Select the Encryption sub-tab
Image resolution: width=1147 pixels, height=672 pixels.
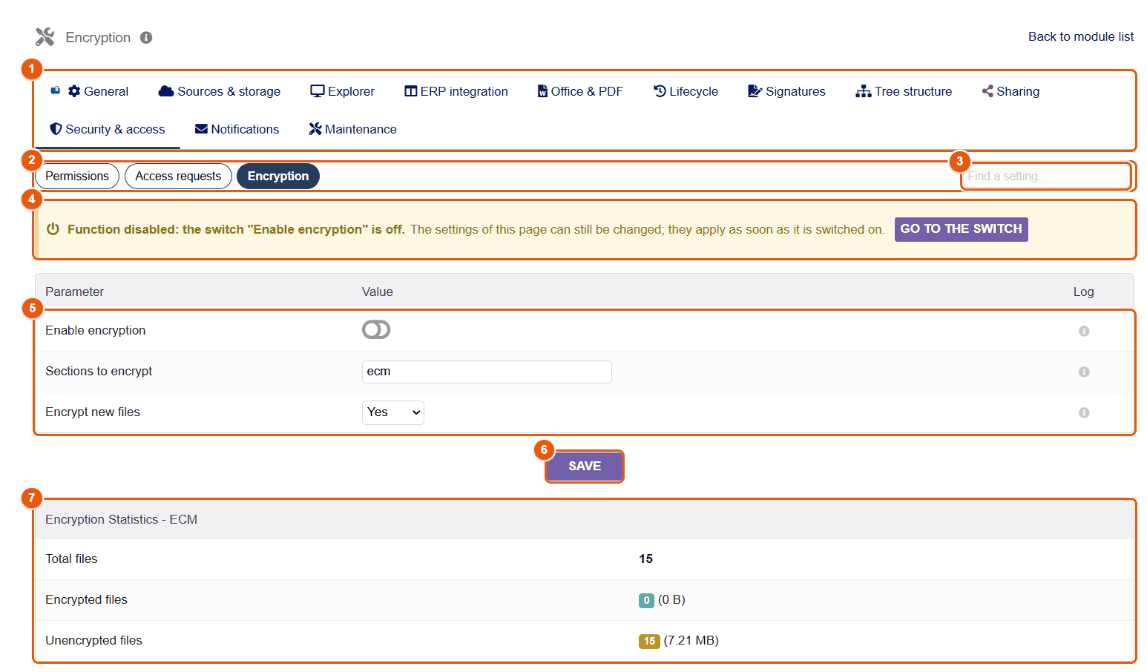coord(278,176)
